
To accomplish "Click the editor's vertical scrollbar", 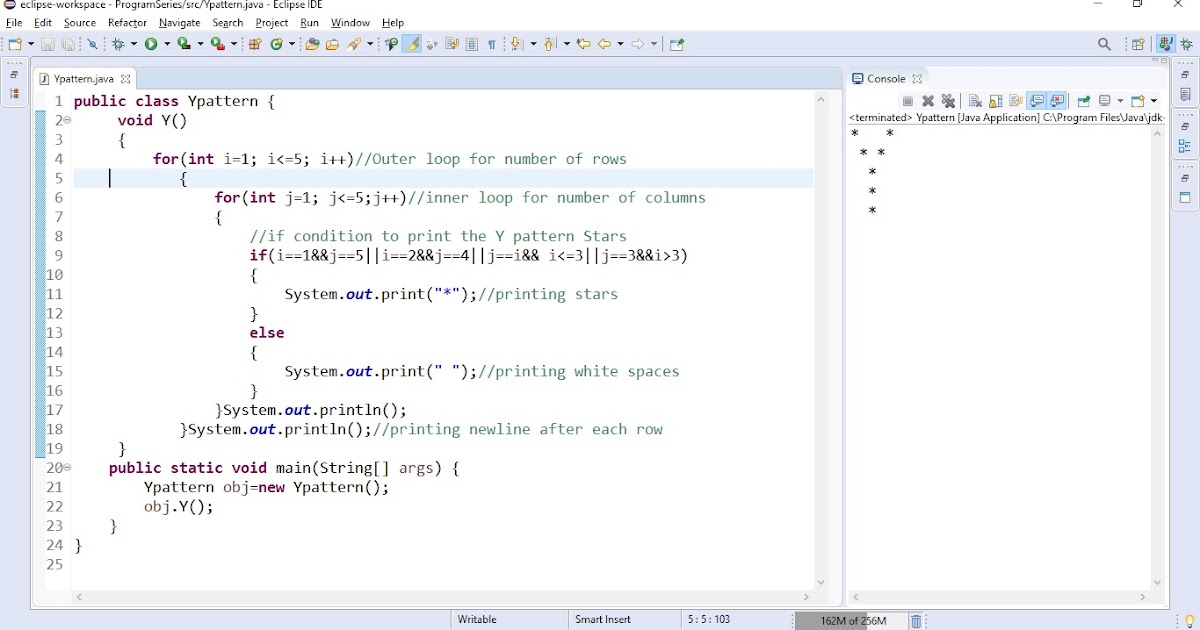I will tap(821, 300).
